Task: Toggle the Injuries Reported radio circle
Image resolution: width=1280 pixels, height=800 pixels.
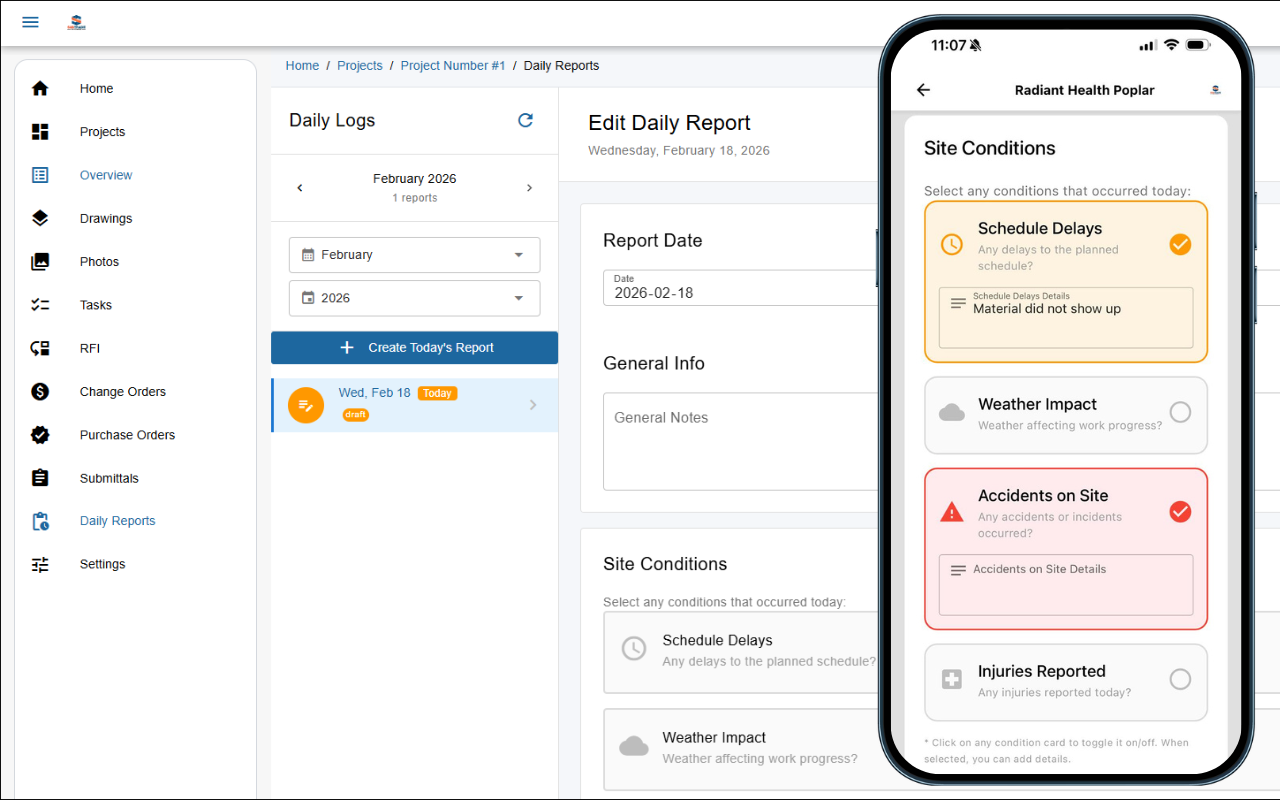Action: point(1180,680)
